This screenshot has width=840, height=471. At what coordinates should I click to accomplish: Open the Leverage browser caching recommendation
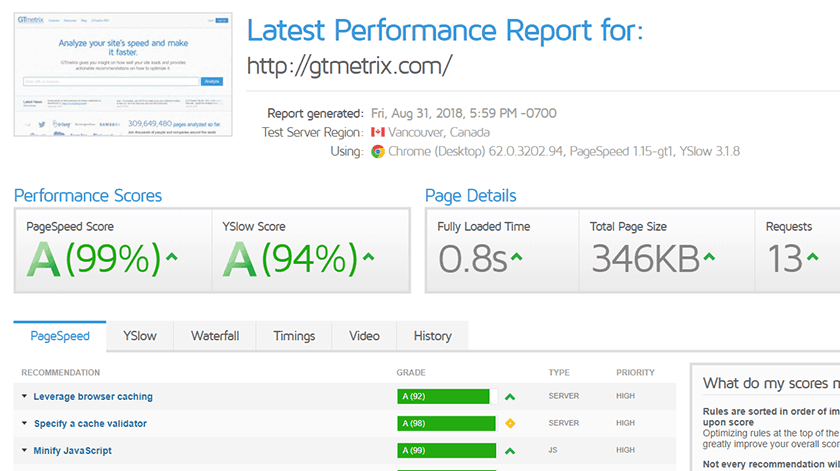tap(93, 397)
